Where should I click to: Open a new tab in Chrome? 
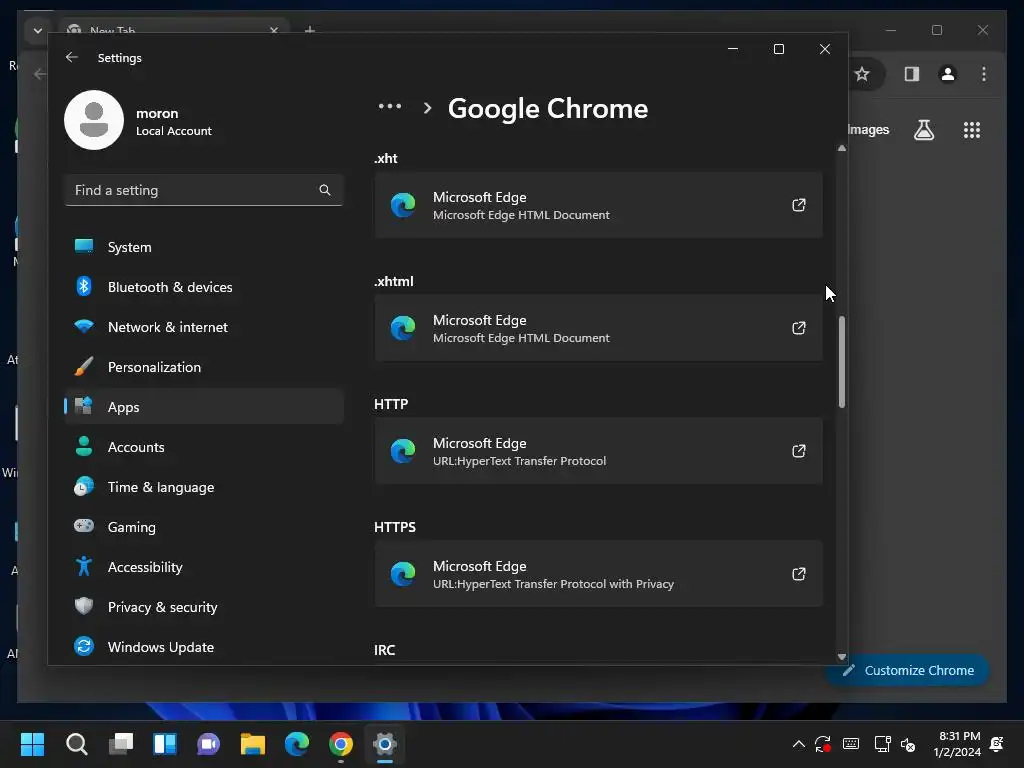point(310,30)
